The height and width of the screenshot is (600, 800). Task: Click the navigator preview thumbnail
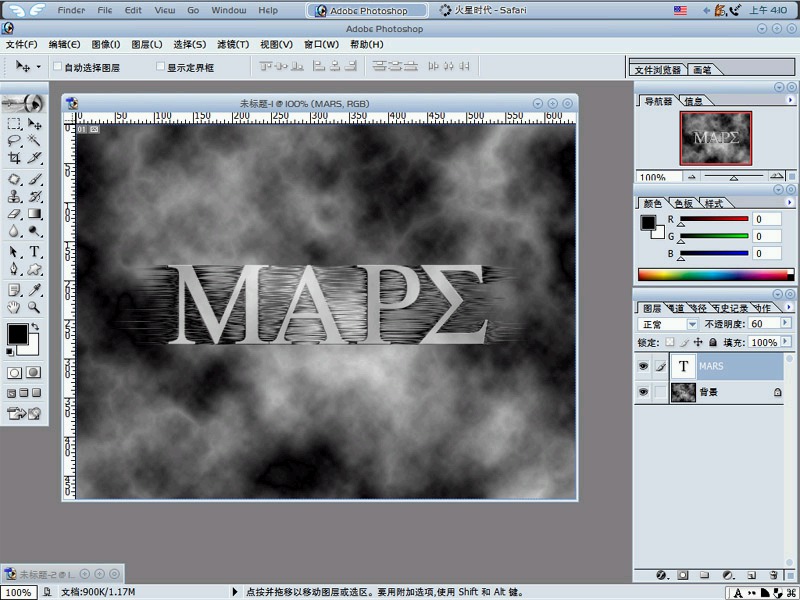click(716, 136)
